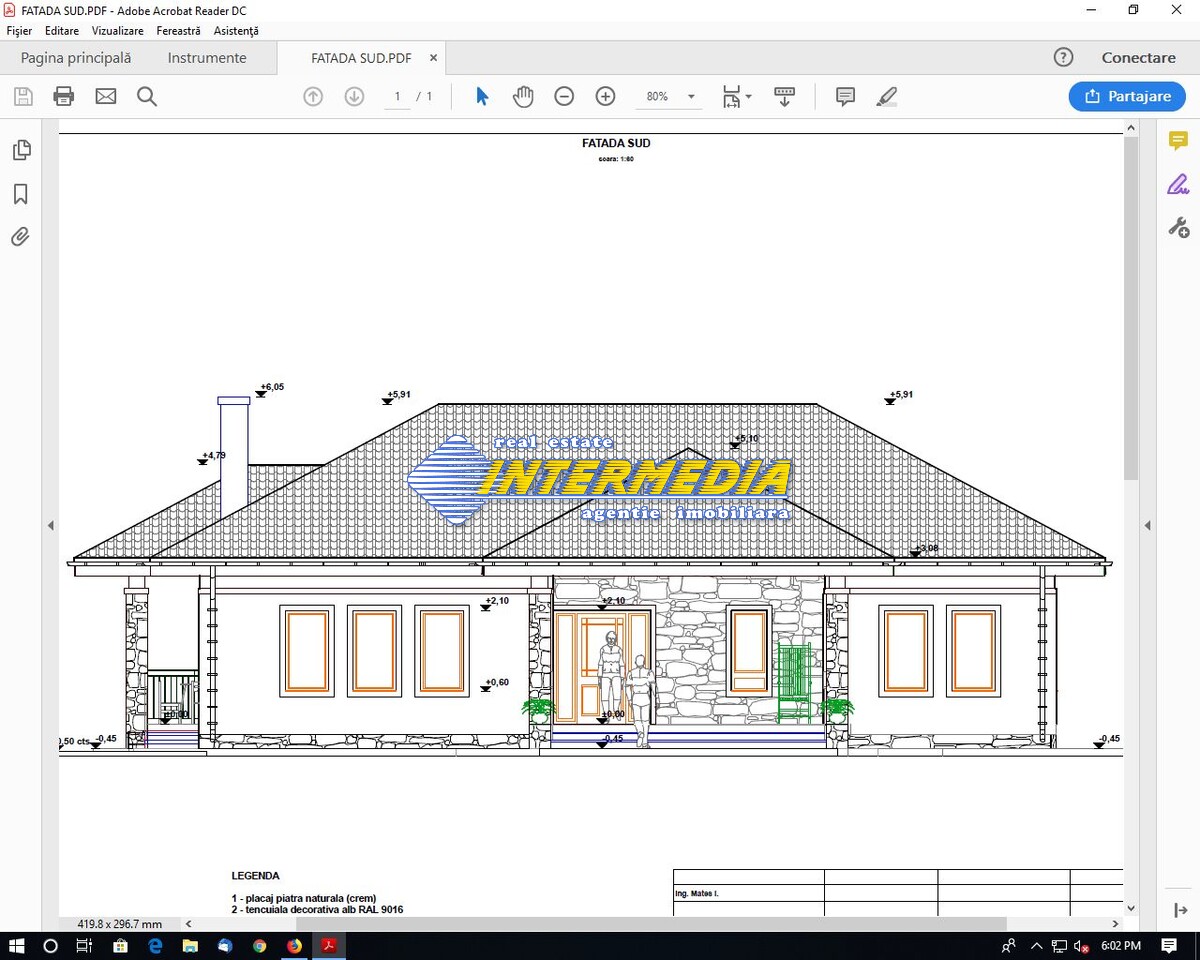This screenshot has height=960, width=1200.
Task: Click the Send by email envelope icon
Action: [106, 97]
